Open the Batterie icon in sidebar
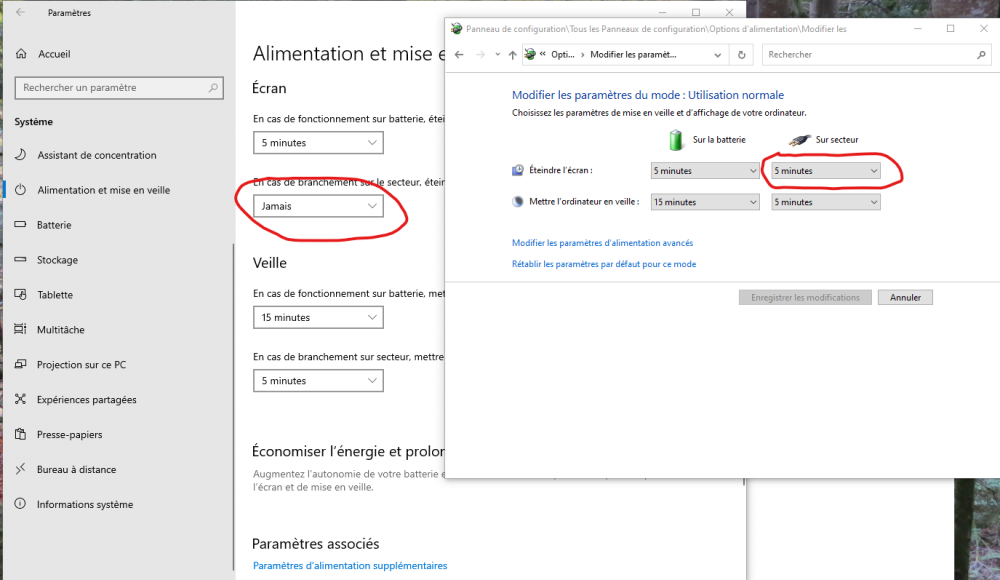1000x580 pixels. [x=20, y=225]
